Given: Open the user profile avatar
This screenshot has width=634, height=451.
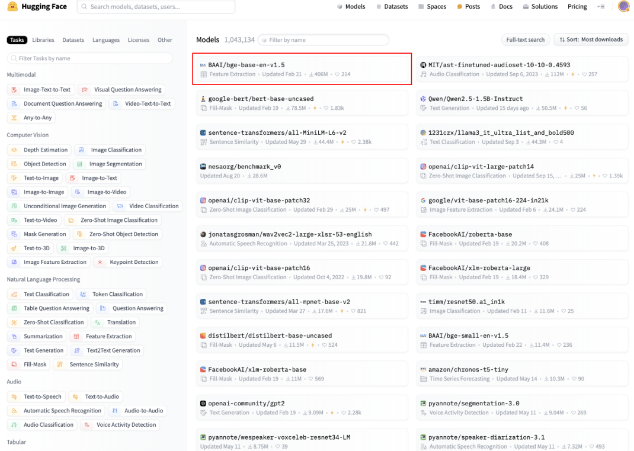Looking at the screenshot, I should tap(624, 6).
